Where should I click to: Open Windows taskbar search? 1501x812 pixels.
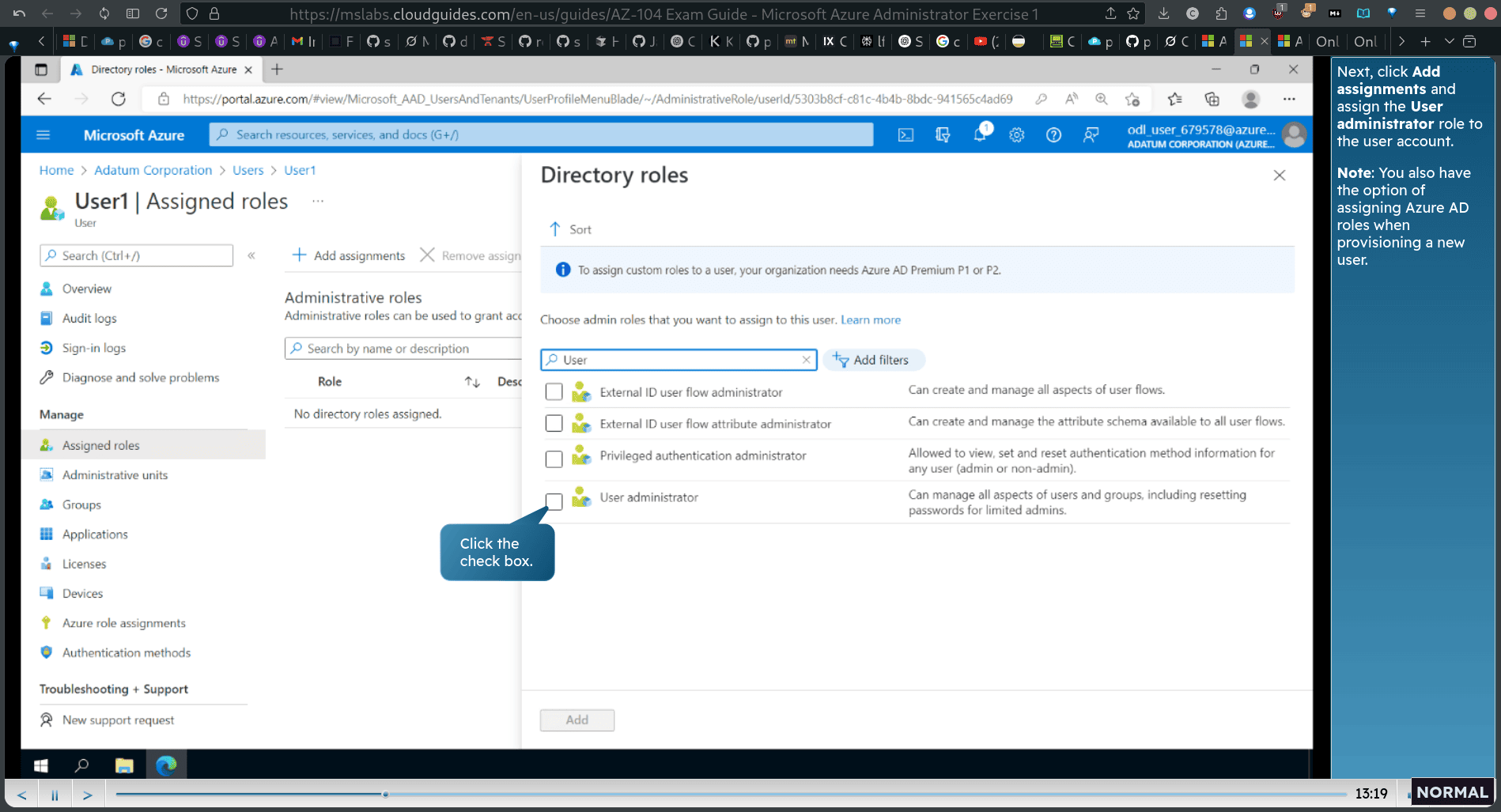tap(81, 765)
